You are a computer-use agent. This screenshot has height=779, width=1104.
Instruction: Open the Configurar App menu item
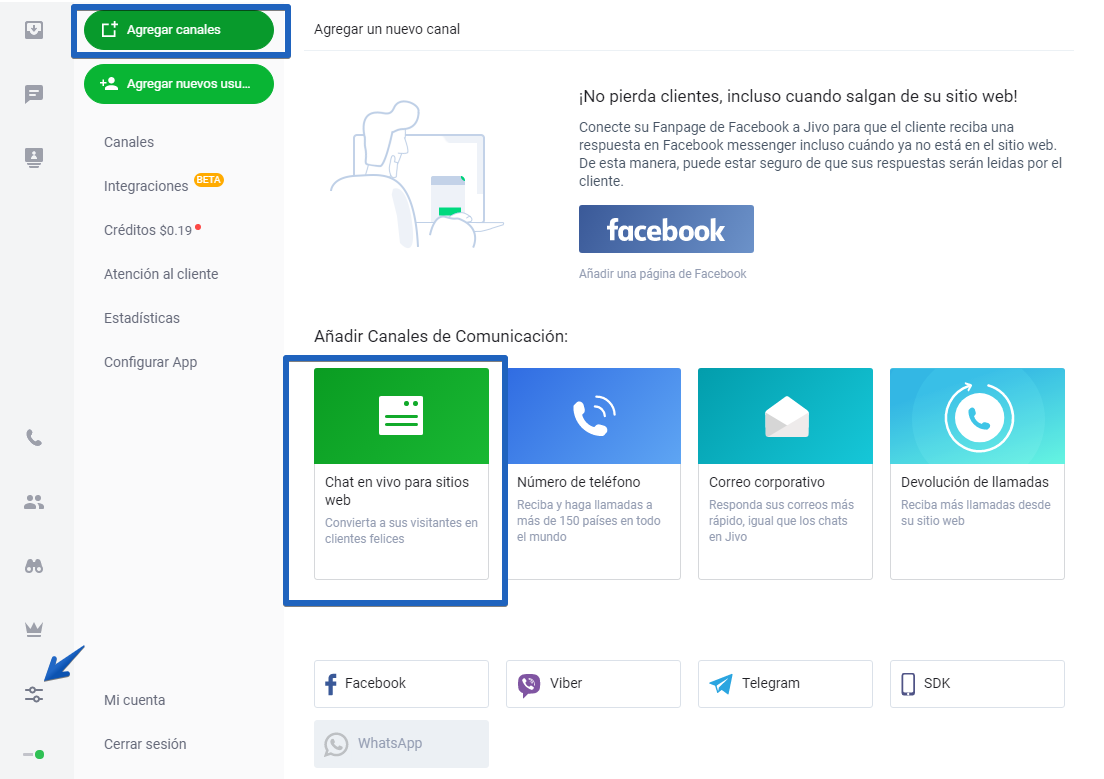coord(151,362)
